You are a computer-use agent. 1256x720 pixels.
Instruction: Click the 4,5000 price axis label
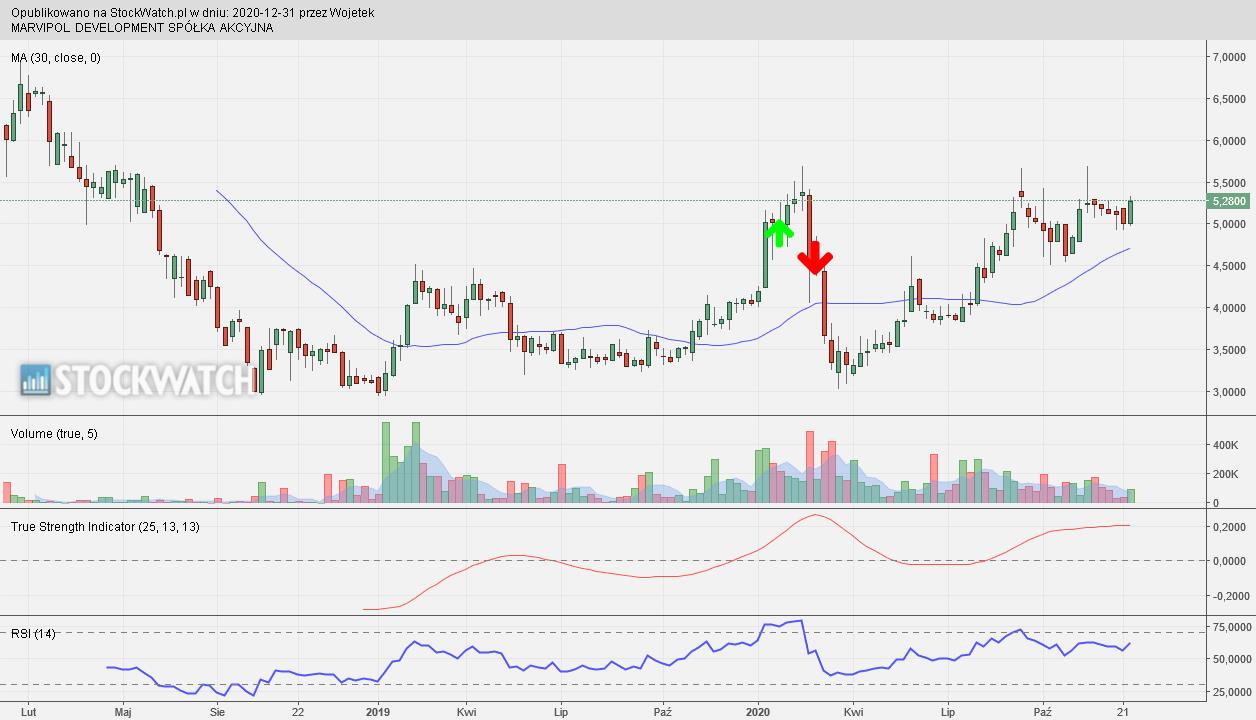click(x=1229, y=267)
